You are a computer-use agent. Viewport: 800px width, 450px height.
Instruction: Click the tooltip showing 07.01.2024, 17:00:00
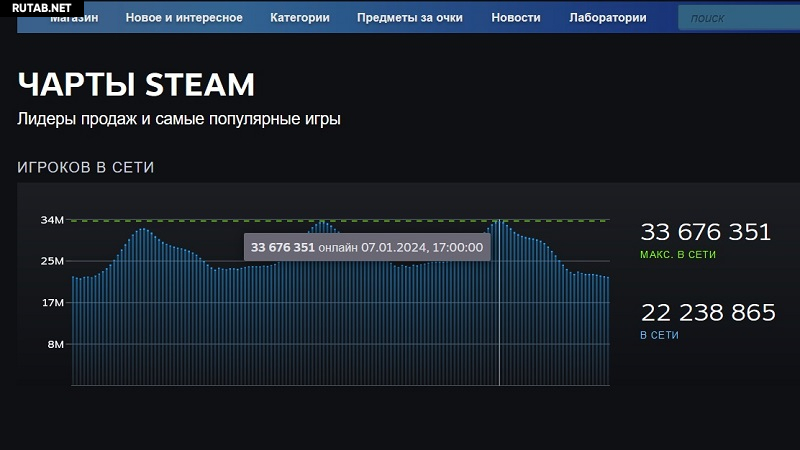[x=367, y=247]
